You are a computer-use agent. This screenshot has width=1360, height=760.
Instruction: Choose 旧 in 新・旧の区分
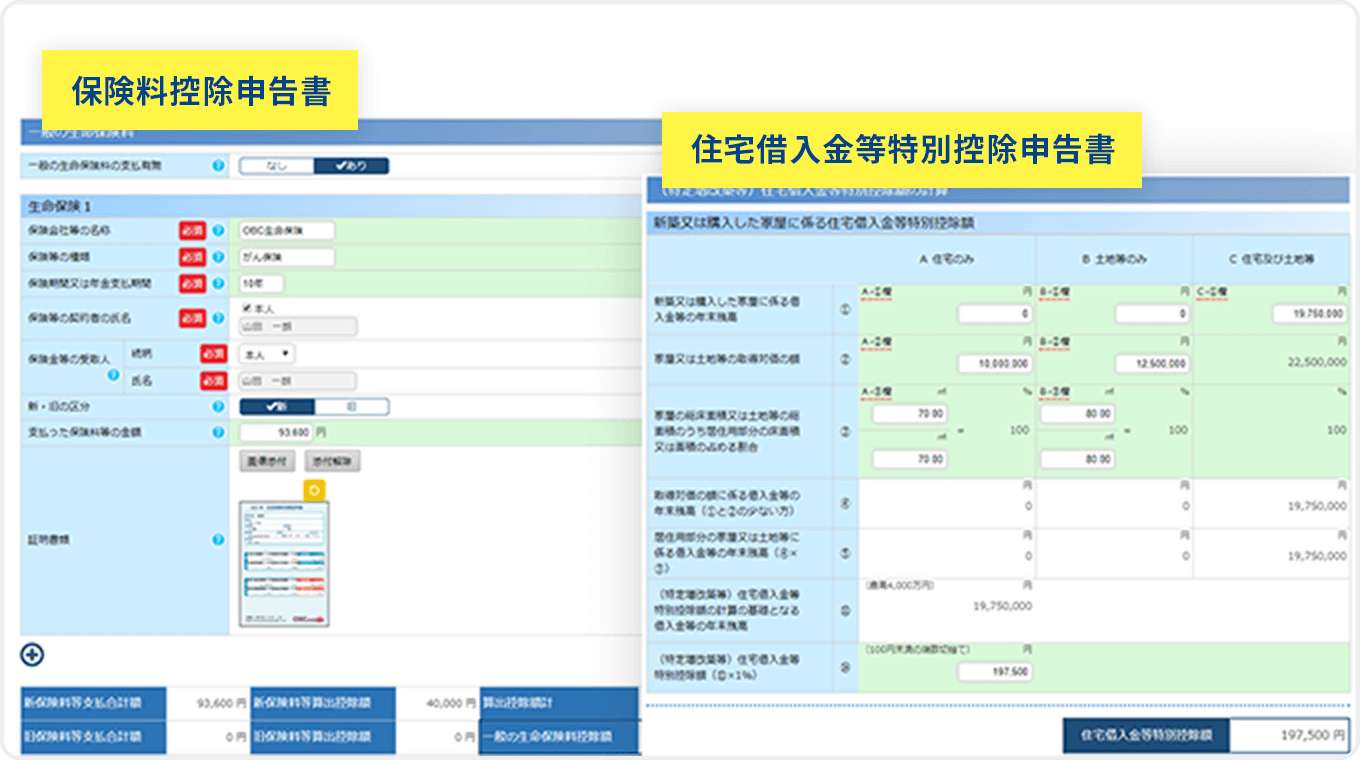351,407
